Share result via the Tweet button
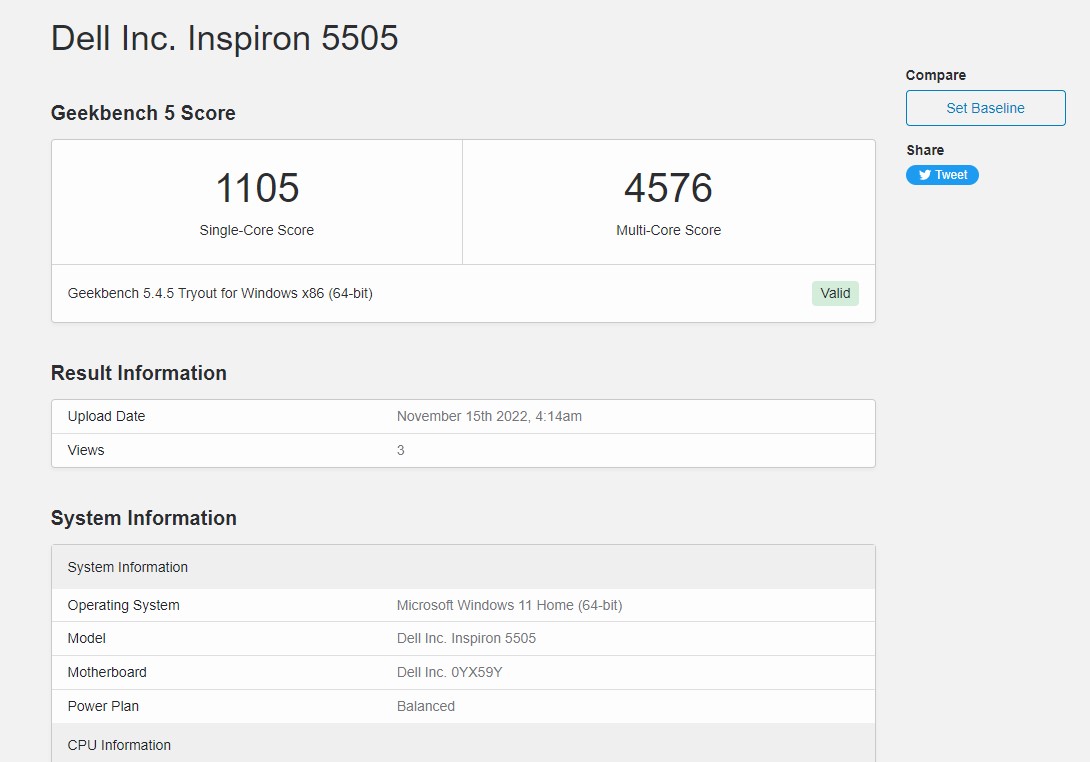This screenshot has height=762, width=1090. pos(942,175)
